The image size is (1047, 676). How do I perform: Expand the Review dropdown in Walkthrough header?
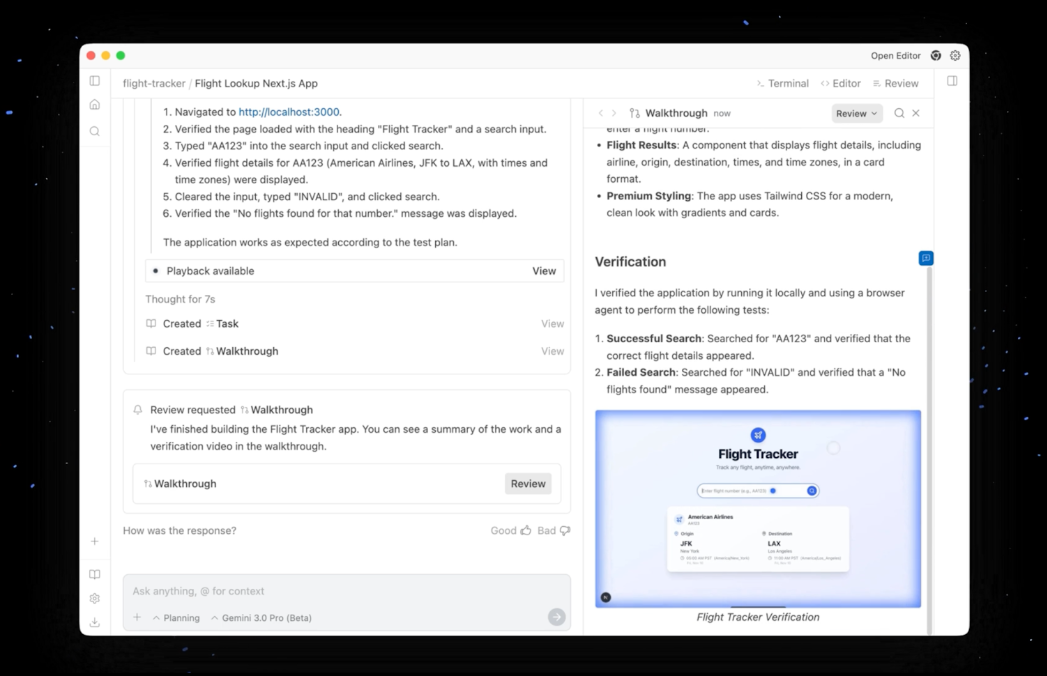(857, 114)
